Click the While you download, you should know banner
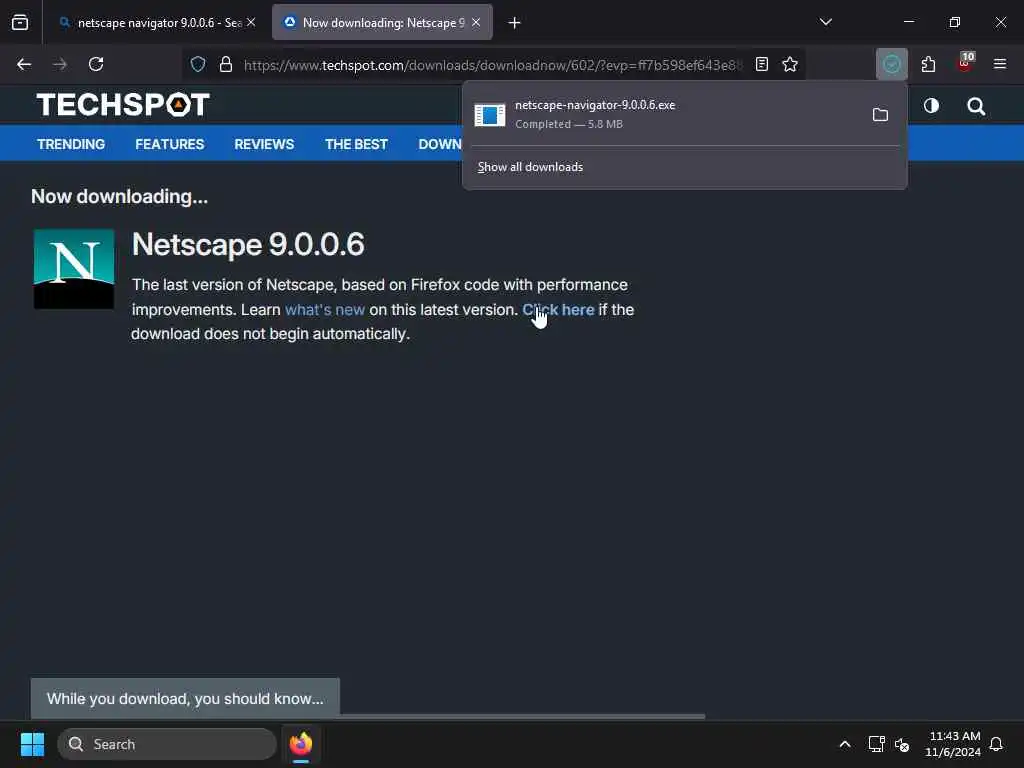Viewport: 1024px width, 768px height. (x=185, y=699)
